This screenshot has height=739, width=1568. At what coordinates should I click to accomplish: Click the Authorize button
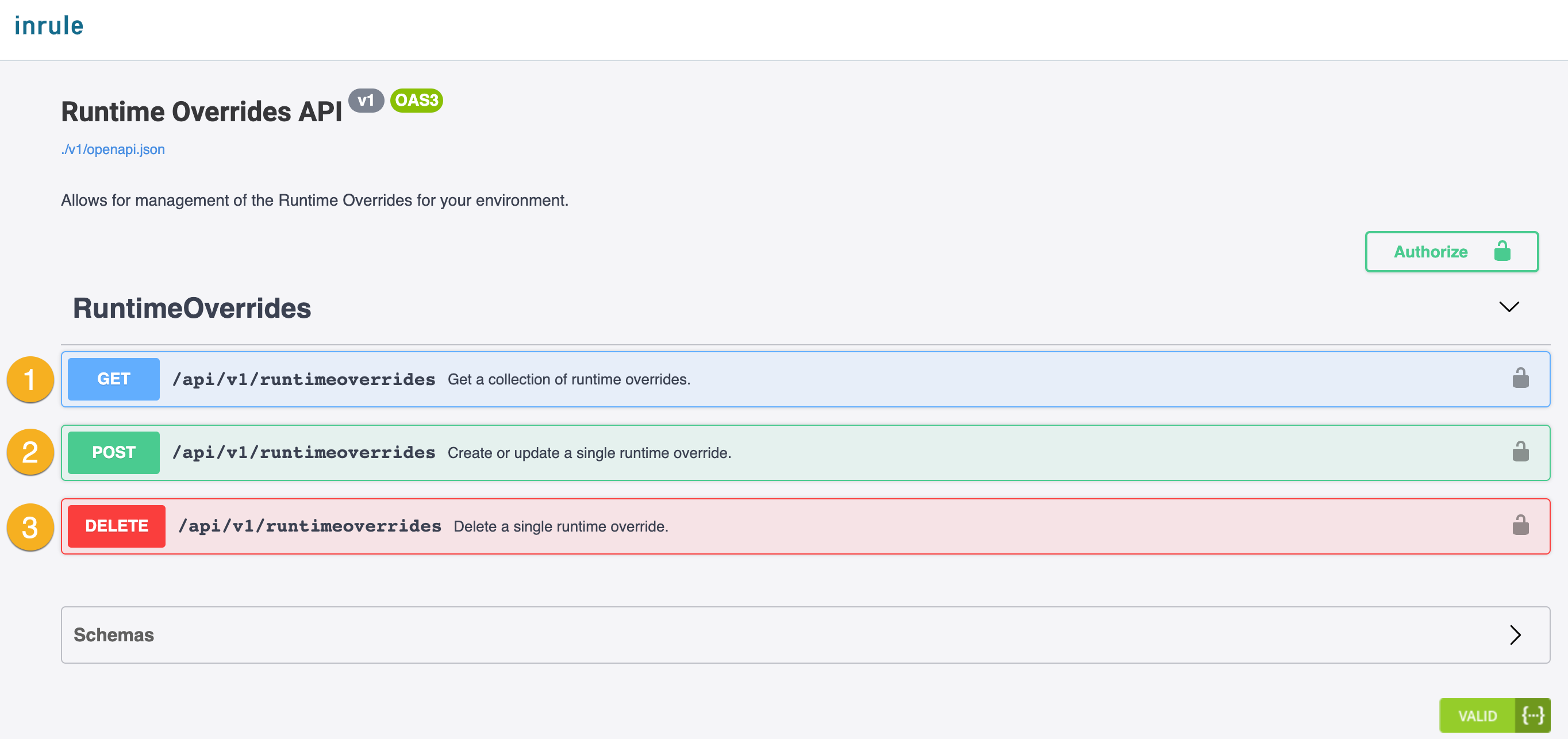click(x=1431, y=251)
